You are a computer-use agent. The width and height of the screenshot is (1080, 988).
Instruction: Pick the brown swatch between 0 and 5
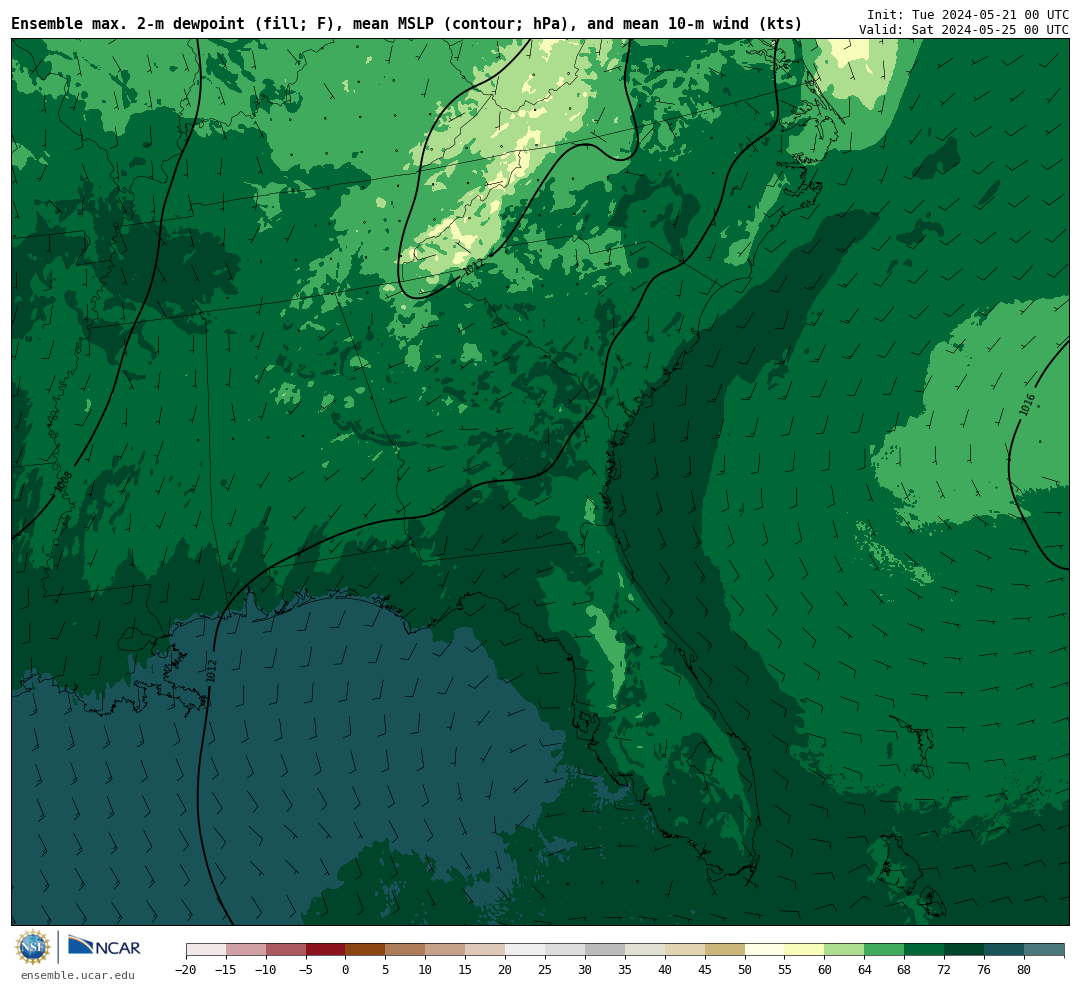click(366, 950)
